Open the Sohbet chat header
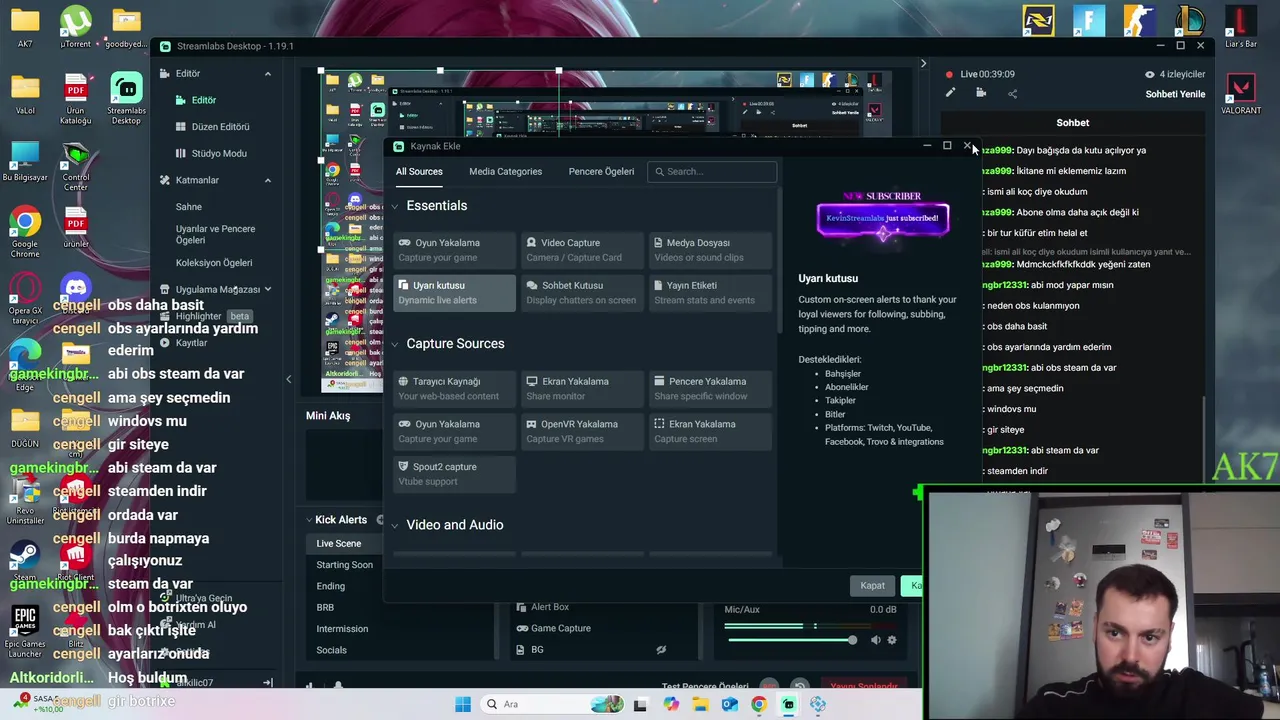This screenshot has width=1280, height=720. pyautogui.click(x=1072, y=123)
